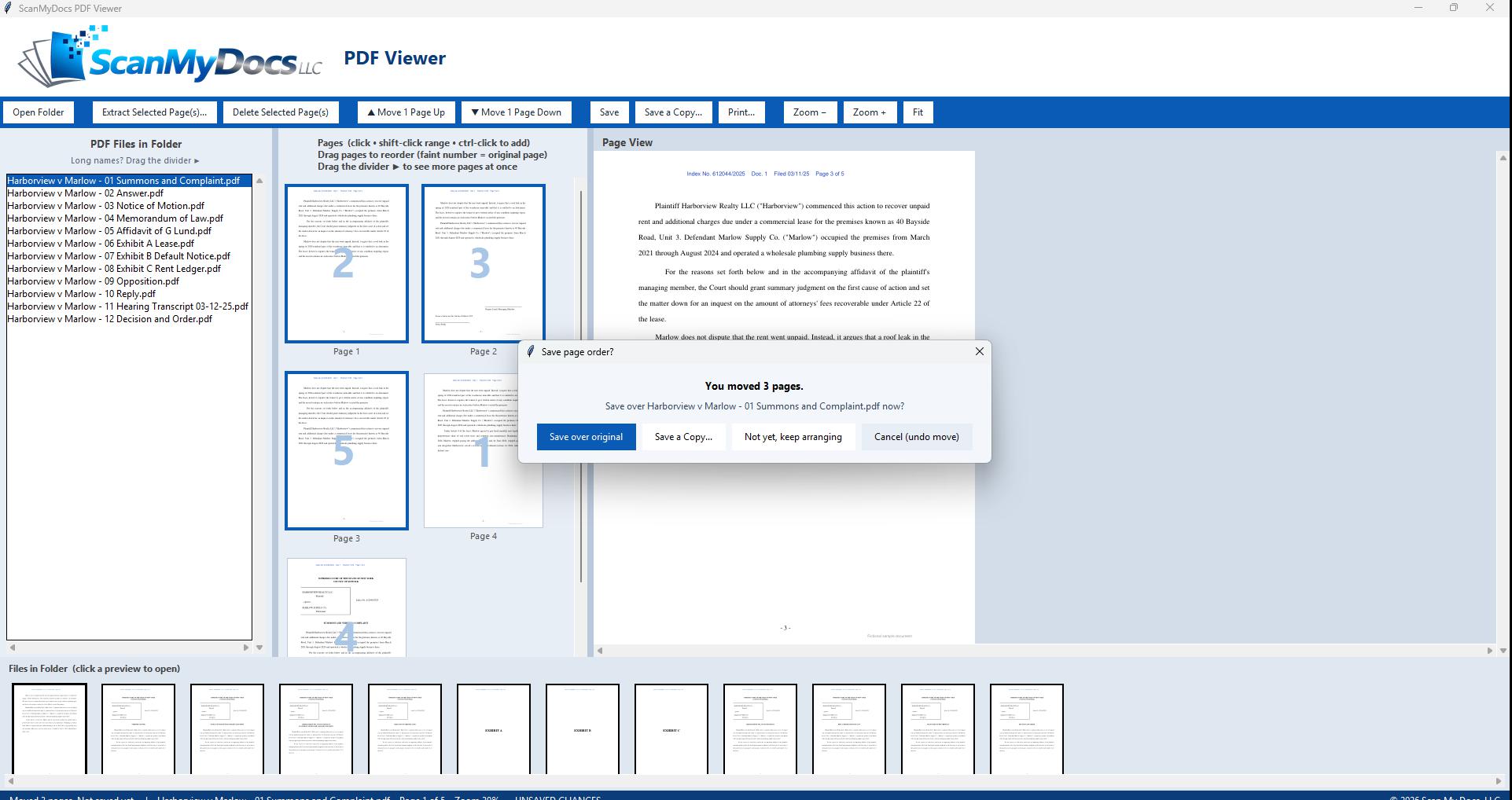Click Extract Selected Page(s) button
This screenshot has height=800, width=1512.
pyautogui.click(x=154, y=112)
